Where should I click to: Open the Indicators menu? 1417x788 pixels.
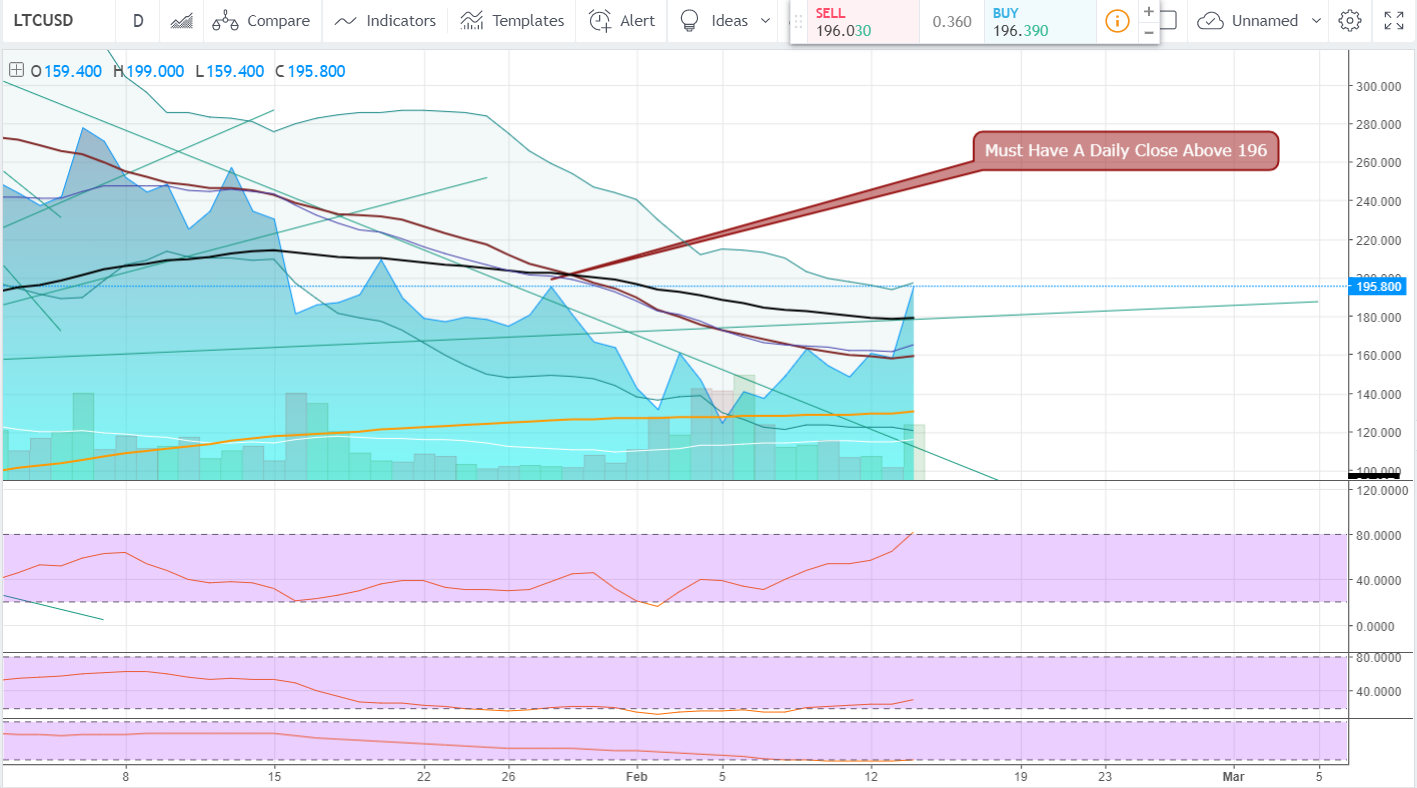point(385,20)
